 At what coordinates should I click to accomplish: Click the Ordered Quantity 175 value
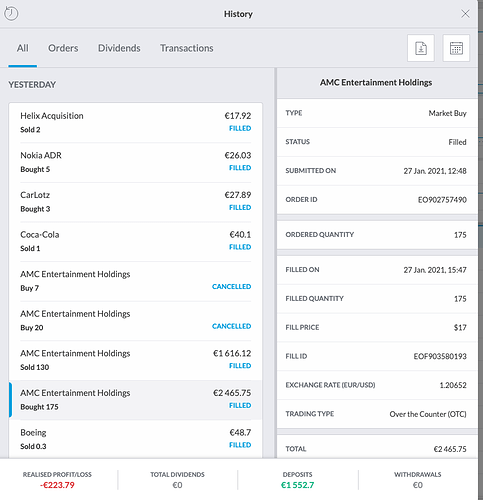tap(460, 235)
